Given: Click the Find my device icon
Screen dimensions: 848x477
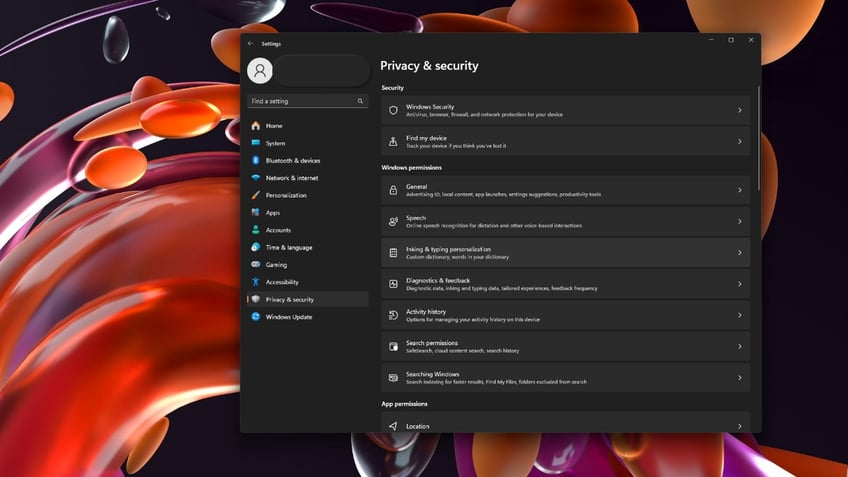Looking at the screenshot, I should [x=393, y=142].
